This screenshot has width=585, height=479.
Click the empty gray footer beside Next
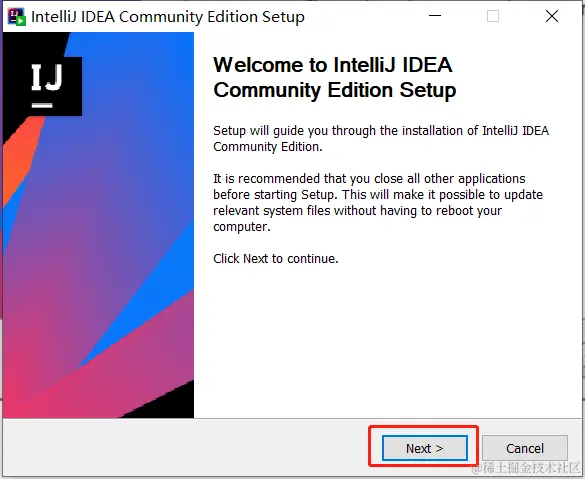point(187,448)
